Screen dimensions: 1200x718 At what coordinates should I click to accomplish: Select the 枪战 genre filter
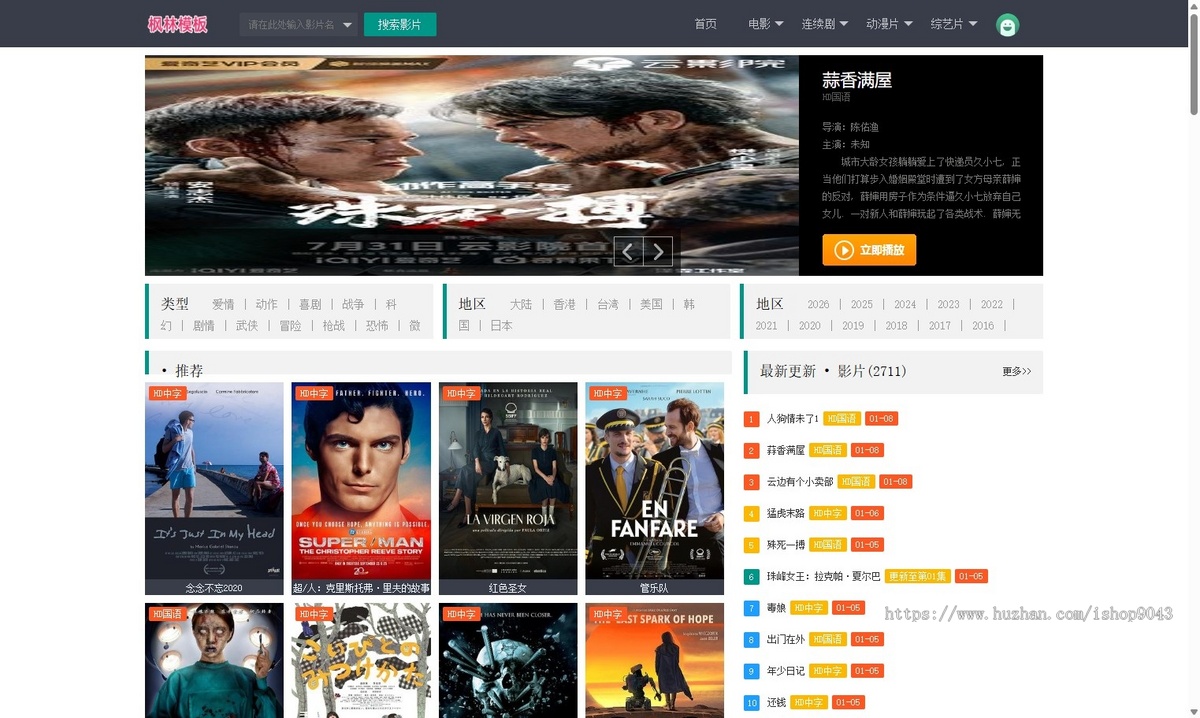pos(333,326)
